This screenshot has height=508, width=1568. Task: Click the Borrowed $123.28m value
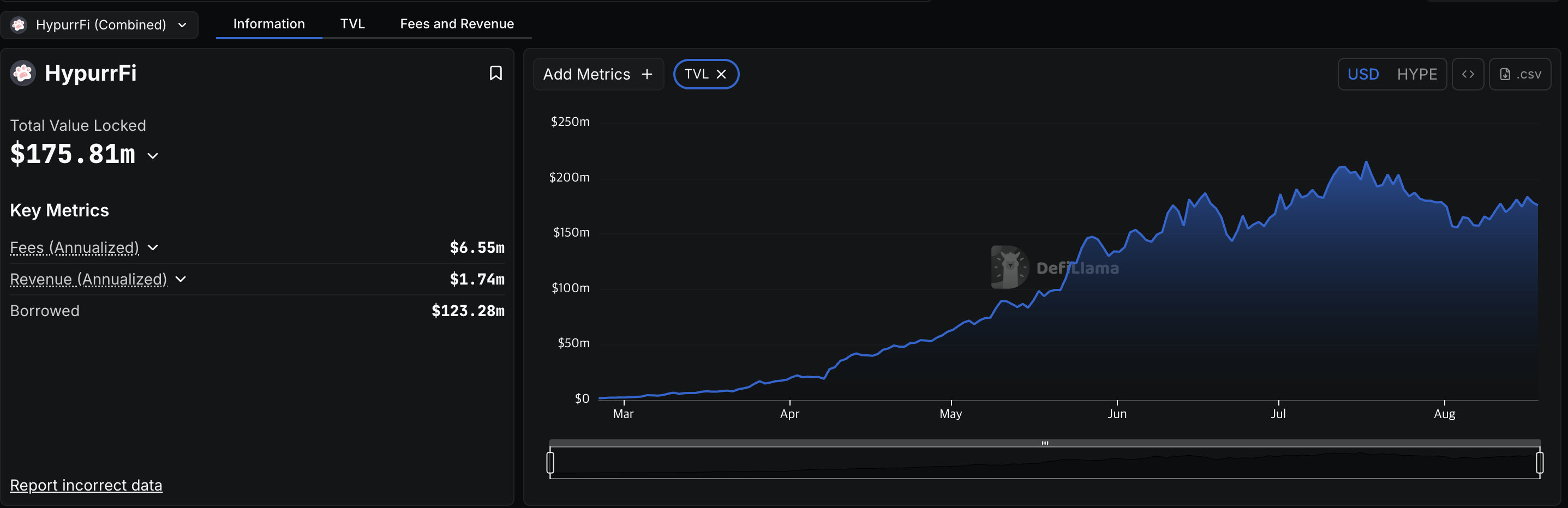point(468,311)
